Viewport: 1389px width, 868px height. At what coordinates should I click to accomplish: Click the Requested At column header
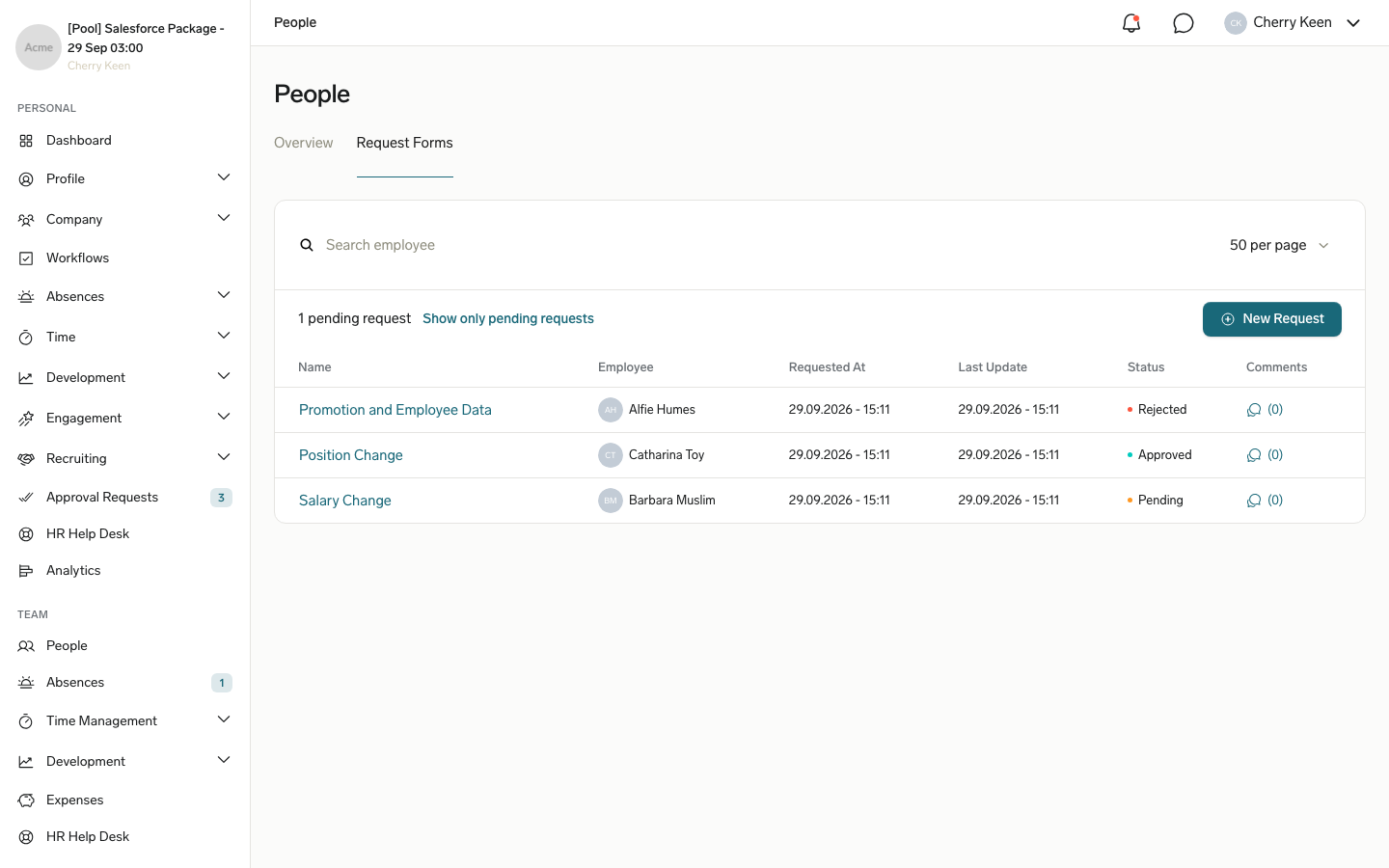(827, 367)
